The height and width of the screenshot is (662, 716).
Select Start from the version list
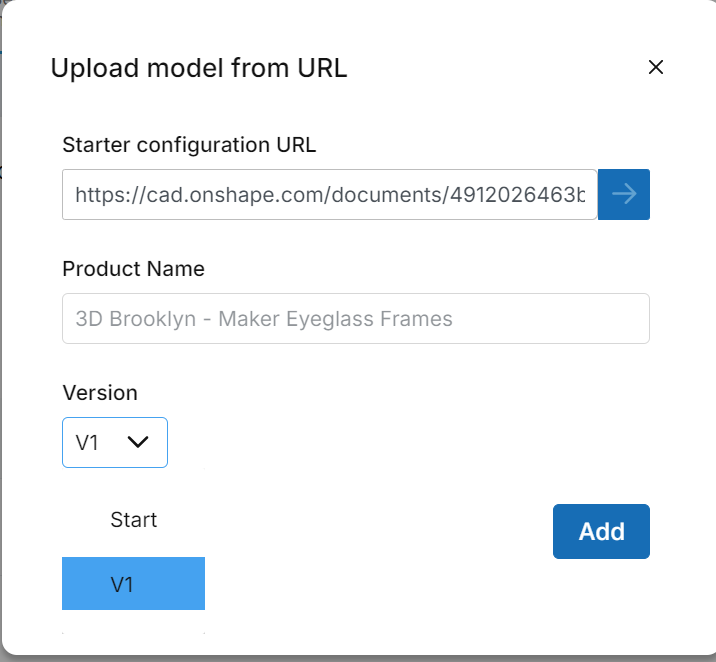(x=134, y=520)
